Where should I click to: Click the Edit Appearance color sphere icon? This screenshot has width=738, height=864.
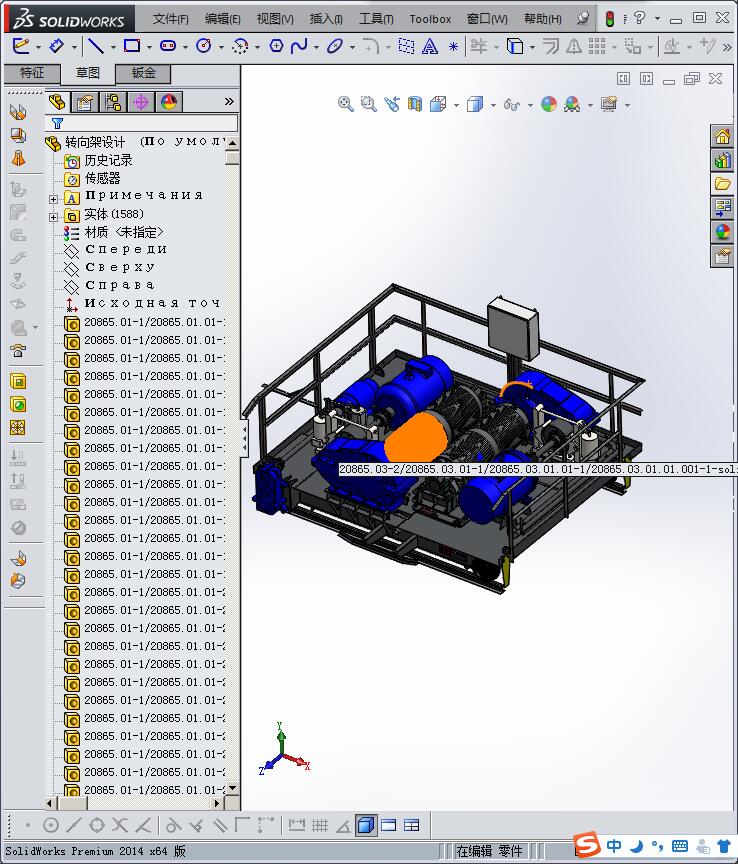[548, 104]
